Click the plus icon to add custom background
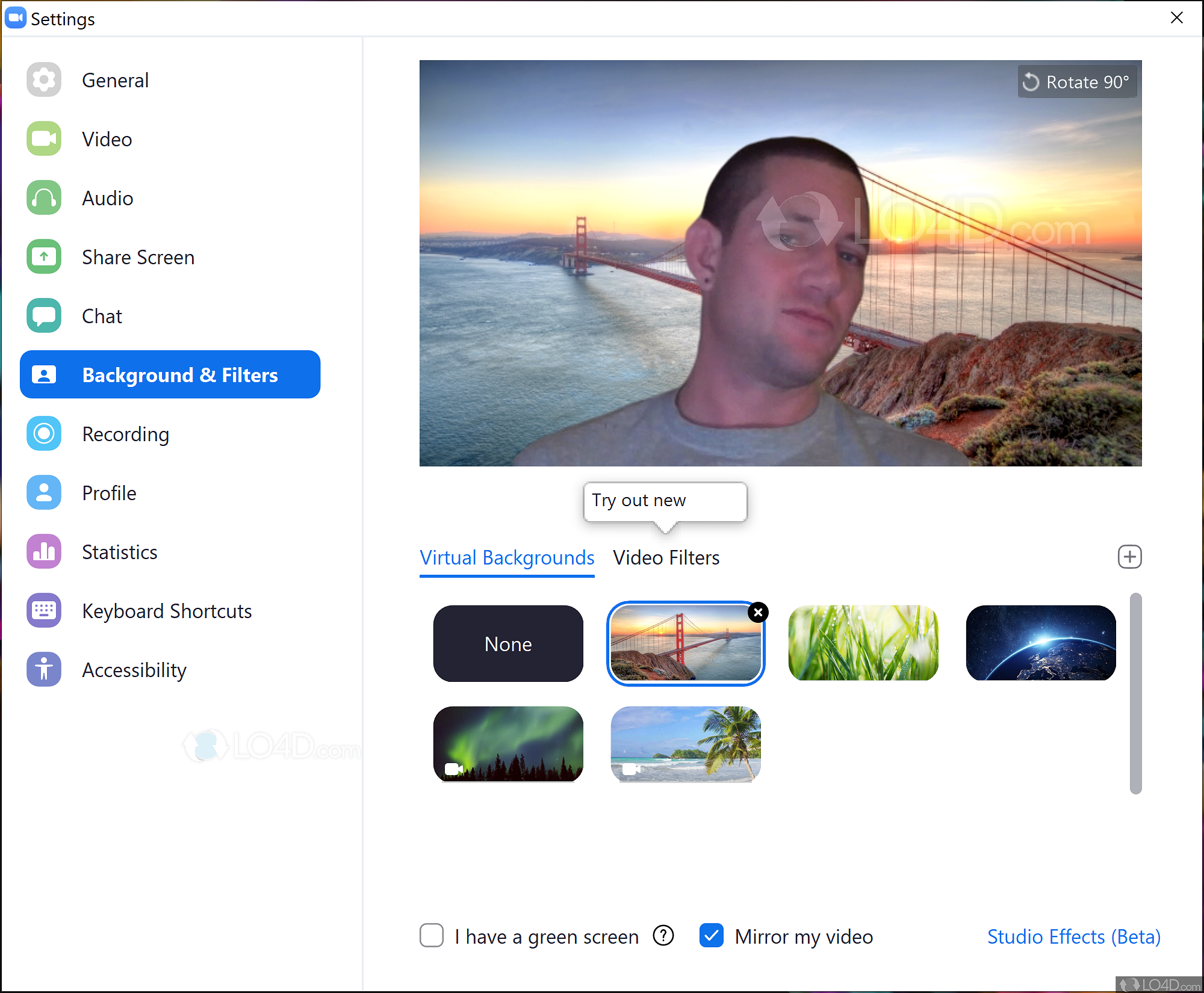Viewport: 1204px width, 993px height. pos(1130,557)
